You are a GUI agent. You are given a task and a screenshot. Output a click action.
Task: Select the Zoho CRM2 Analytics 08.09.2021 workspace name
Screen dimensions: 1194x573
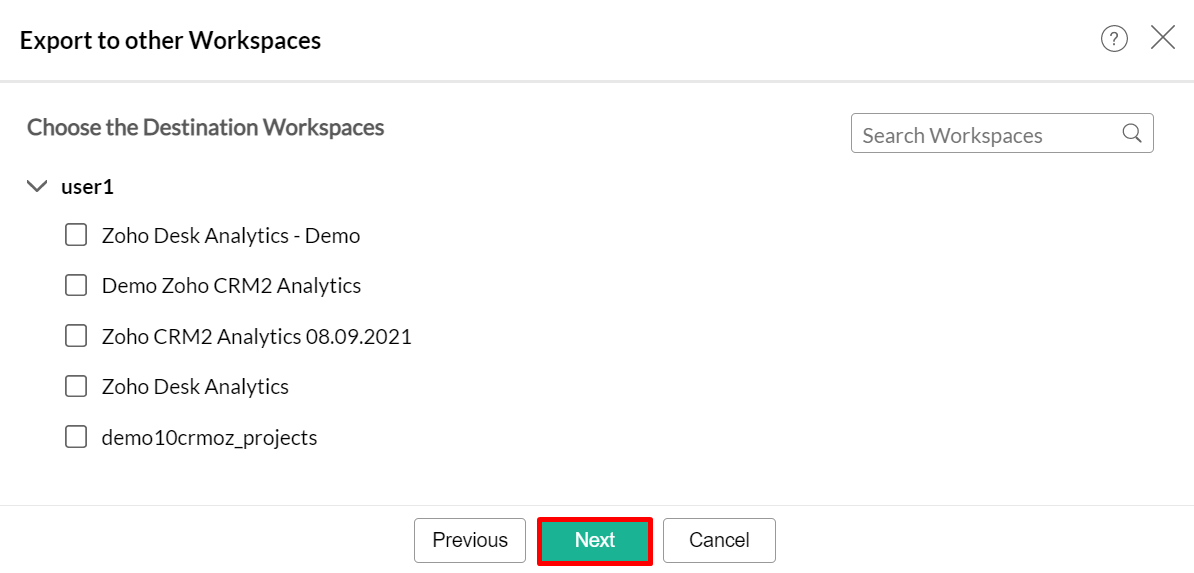(x=256, y=337)
